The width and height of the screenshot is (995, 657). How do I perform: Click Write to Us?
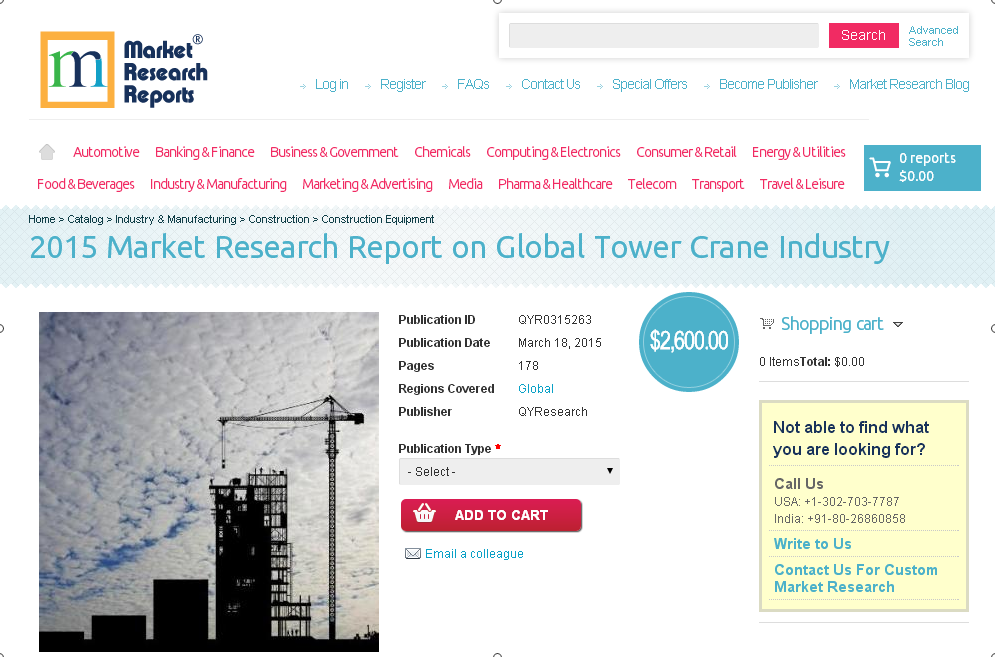tap(812, 543)
